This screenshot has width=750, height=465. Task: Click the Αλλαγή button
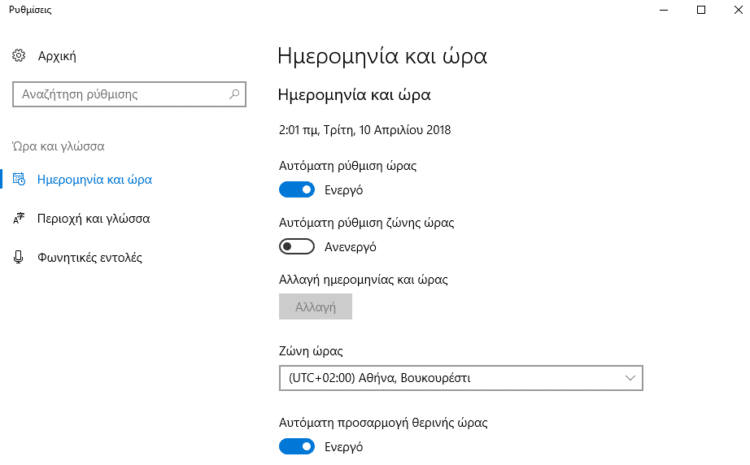(315, 307)
